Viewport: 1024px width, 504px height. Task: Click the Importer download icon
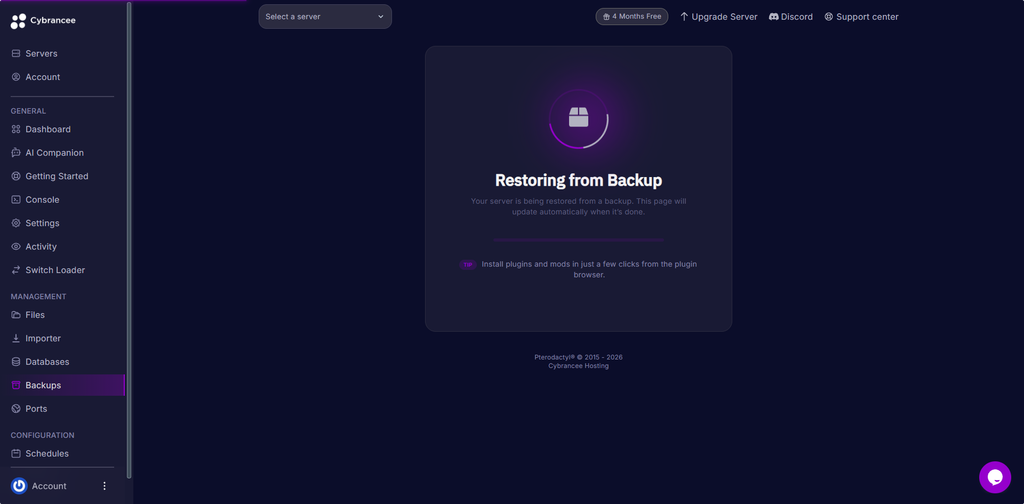(x=16, y=338)
